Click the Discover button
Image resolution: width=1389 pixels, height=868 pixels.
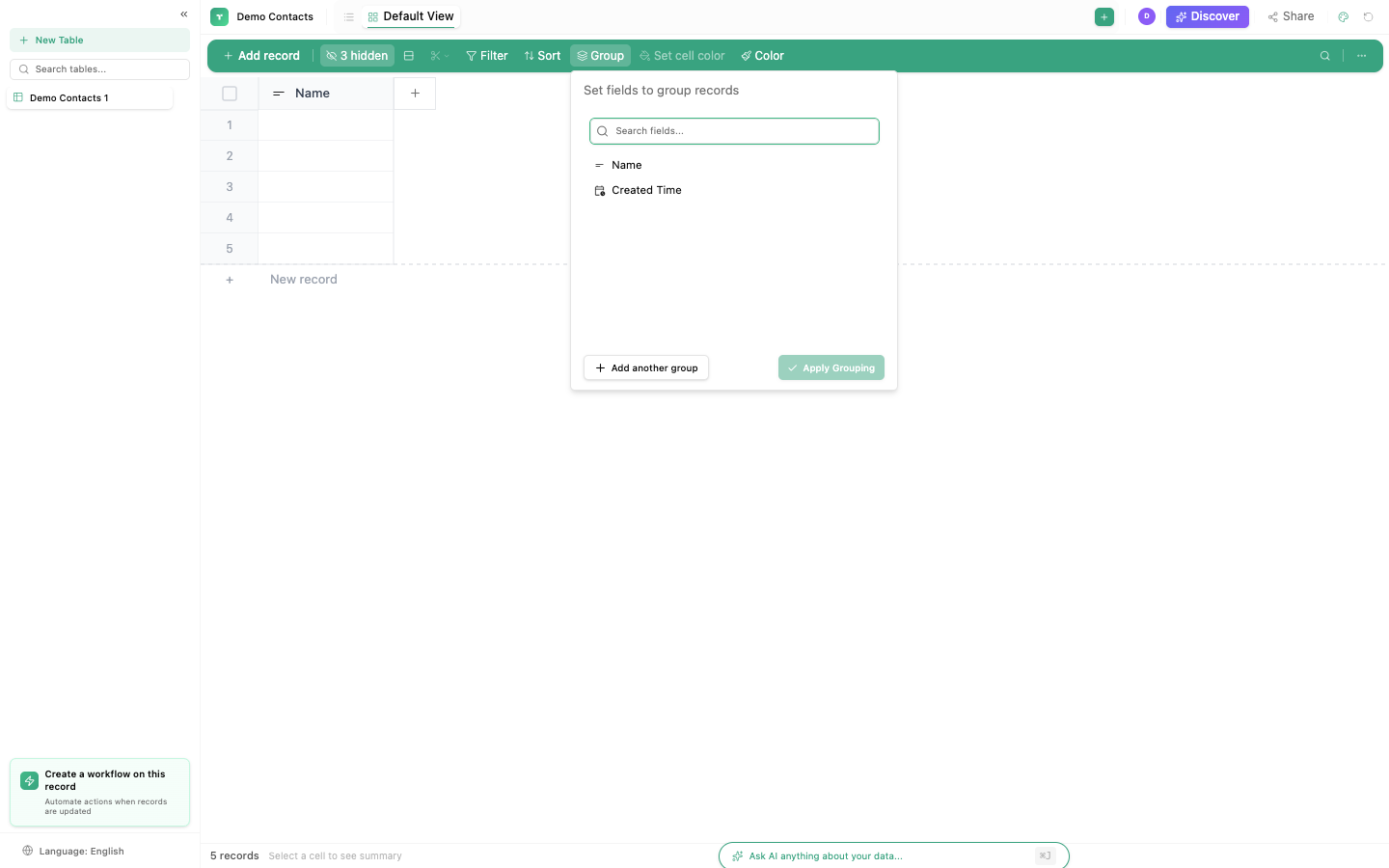coord(1208,16)
